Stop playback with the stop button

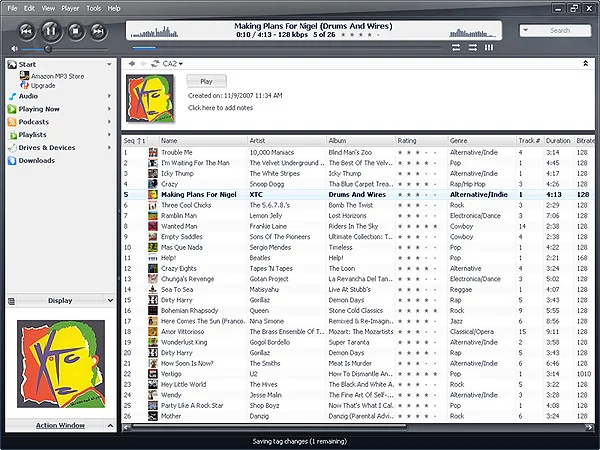(x=76, y=31)
